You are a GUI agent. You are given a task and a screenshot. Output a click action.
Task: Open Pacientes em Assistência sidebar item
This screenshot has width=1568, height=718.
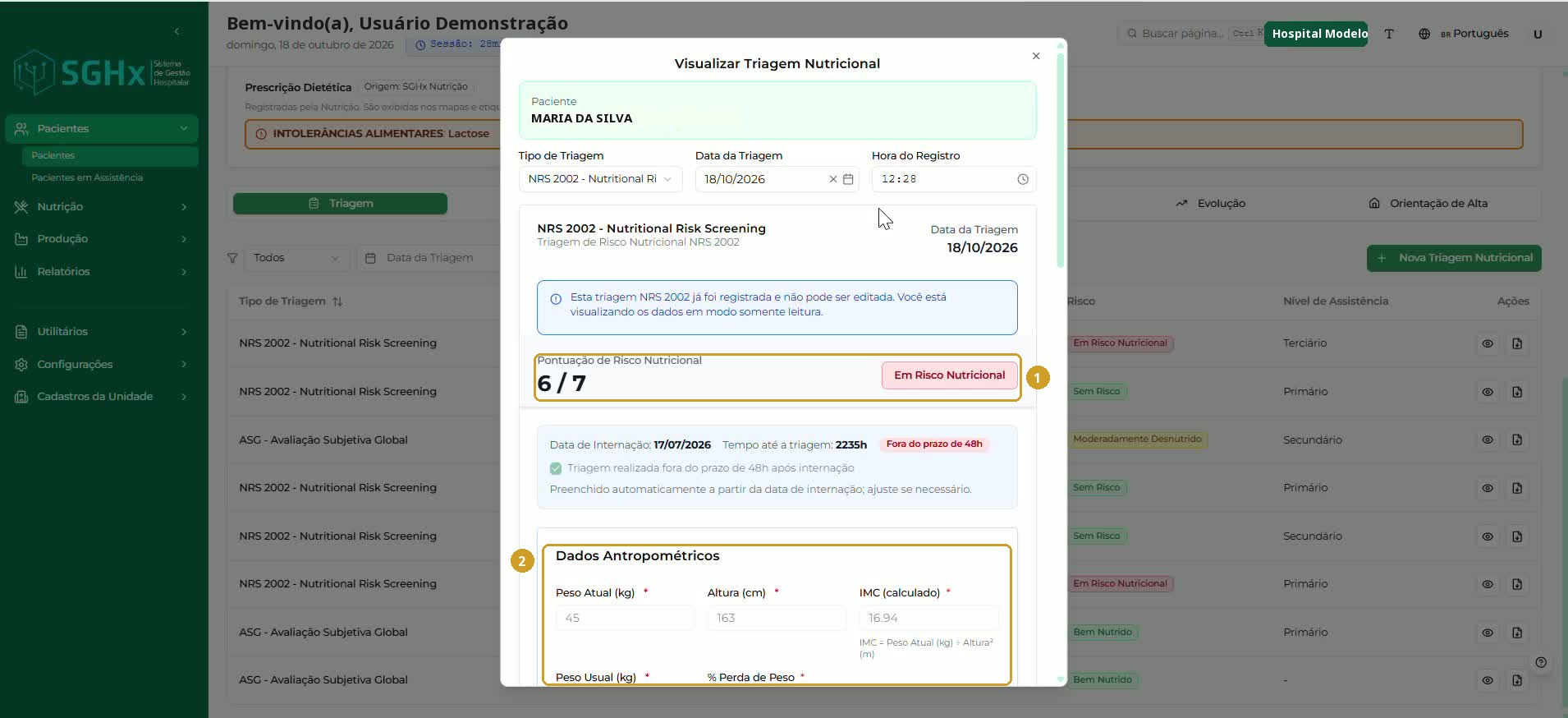[87, 177]
